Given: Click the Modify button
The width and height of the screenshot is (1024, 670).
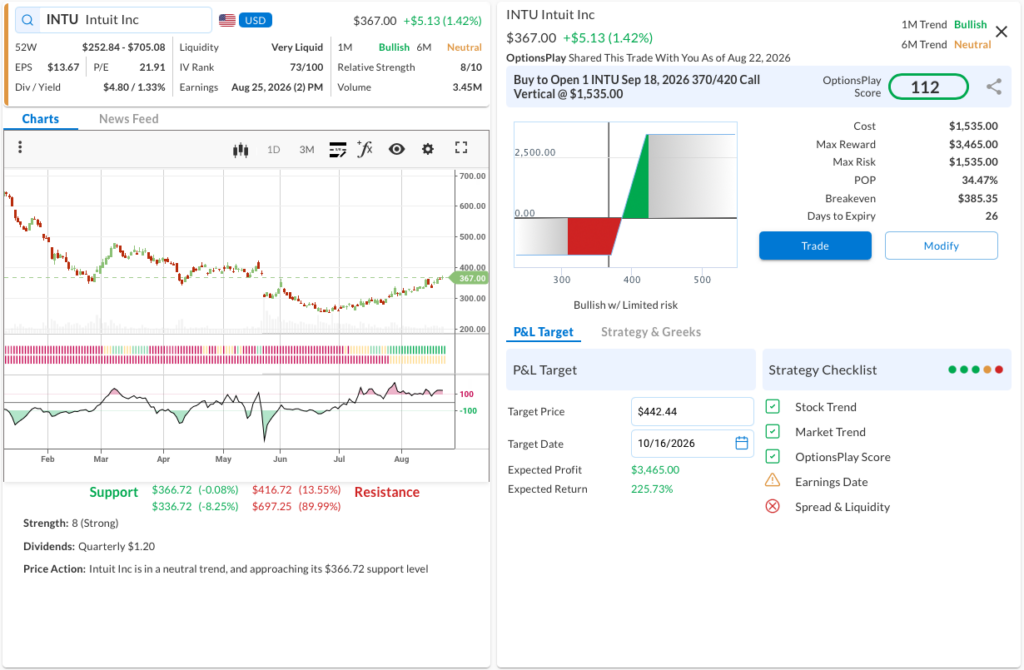Looking at the screenshot, I should [x=941, y=246].
